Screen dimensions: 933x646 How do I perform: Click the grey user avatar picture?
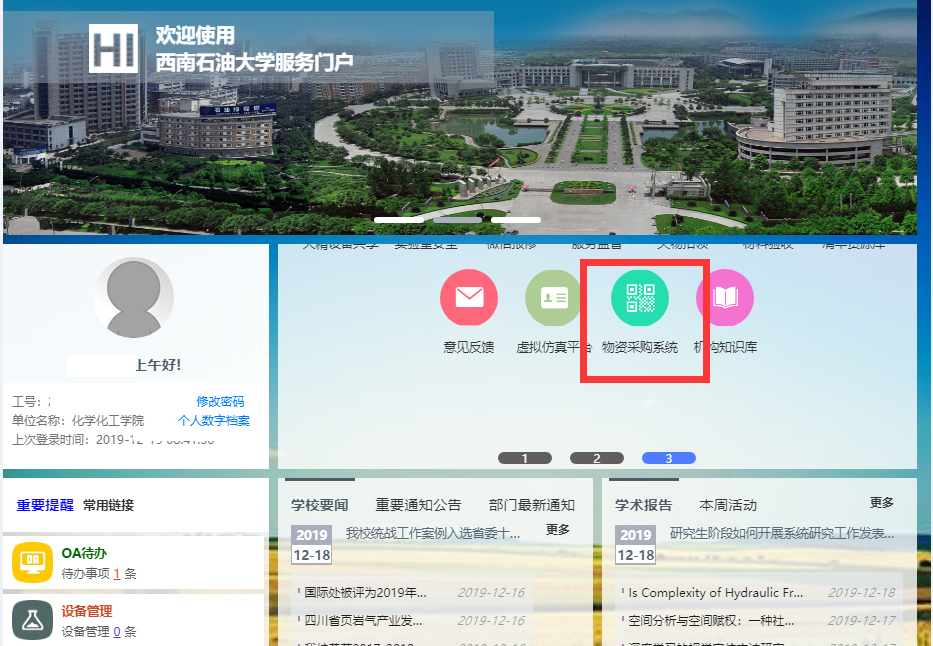(133, 298)
